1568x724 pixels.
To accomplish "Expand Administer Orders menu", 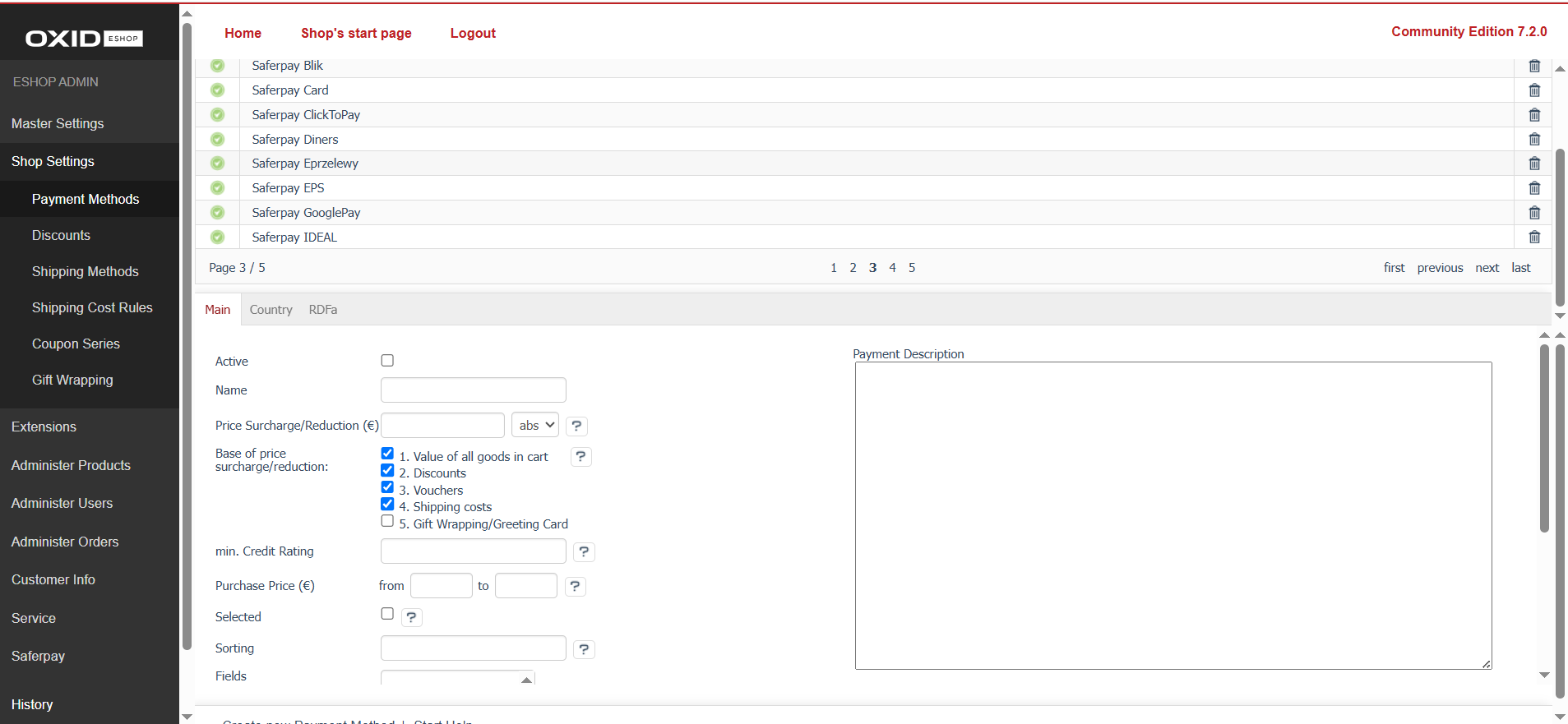I will 65,542.
